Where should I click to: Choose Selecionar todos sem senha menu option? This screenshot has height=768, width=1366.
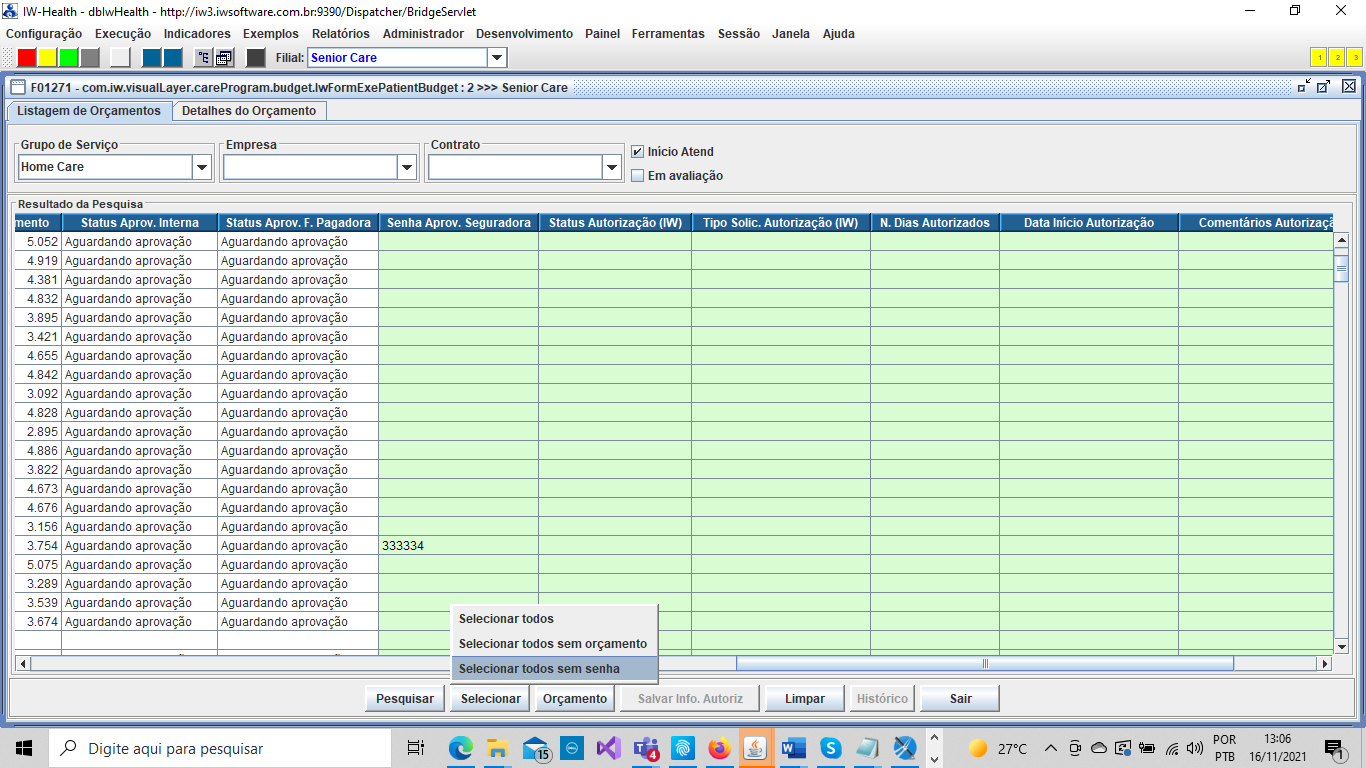(539, 669)
